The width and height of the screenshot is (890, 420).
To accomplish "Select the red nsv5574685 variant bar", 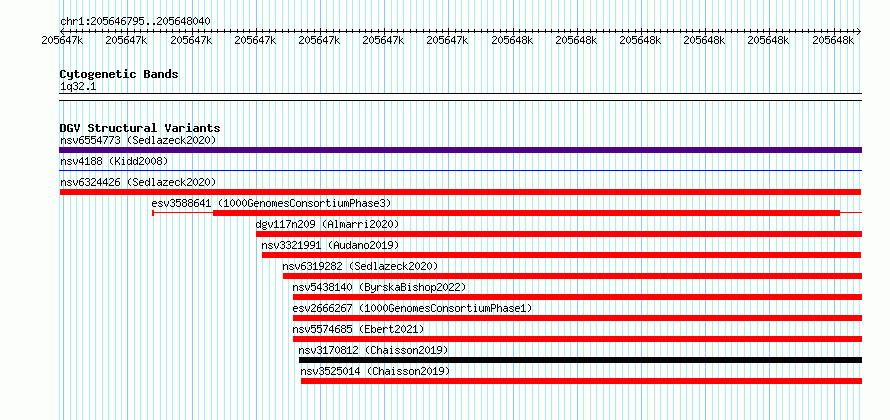I will tap(577, 339).
